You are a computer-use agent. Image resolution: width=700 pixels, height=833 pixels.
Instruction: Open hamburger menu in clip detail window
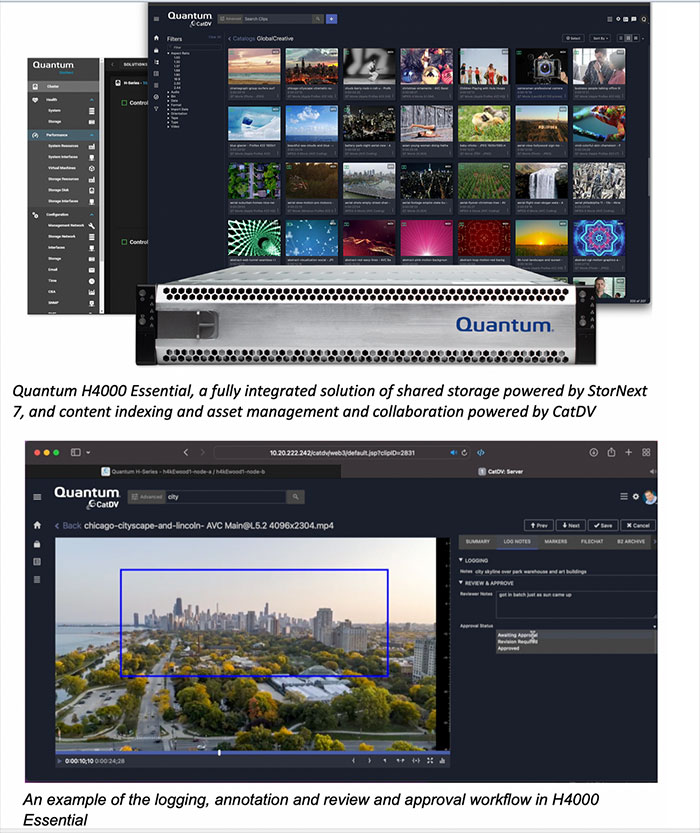pyautogui.click(x=37, y=497)
